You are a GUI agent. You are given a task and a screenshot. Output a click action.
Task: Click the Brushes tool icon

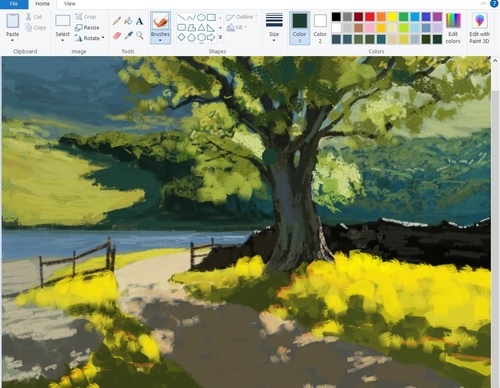click(x=160, y=22)
